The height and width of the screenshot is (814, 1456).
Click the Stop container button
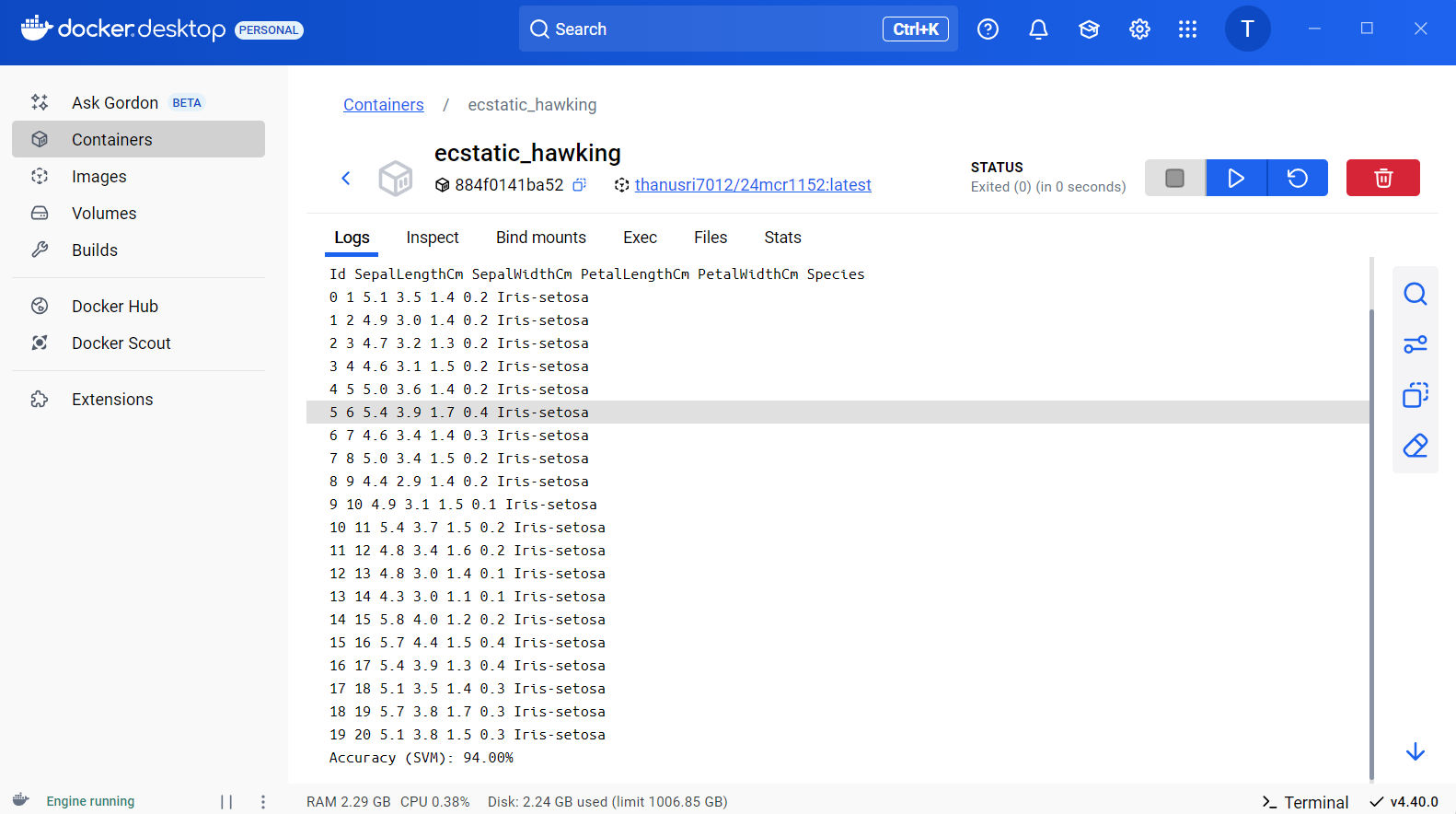pos(1174,178)
